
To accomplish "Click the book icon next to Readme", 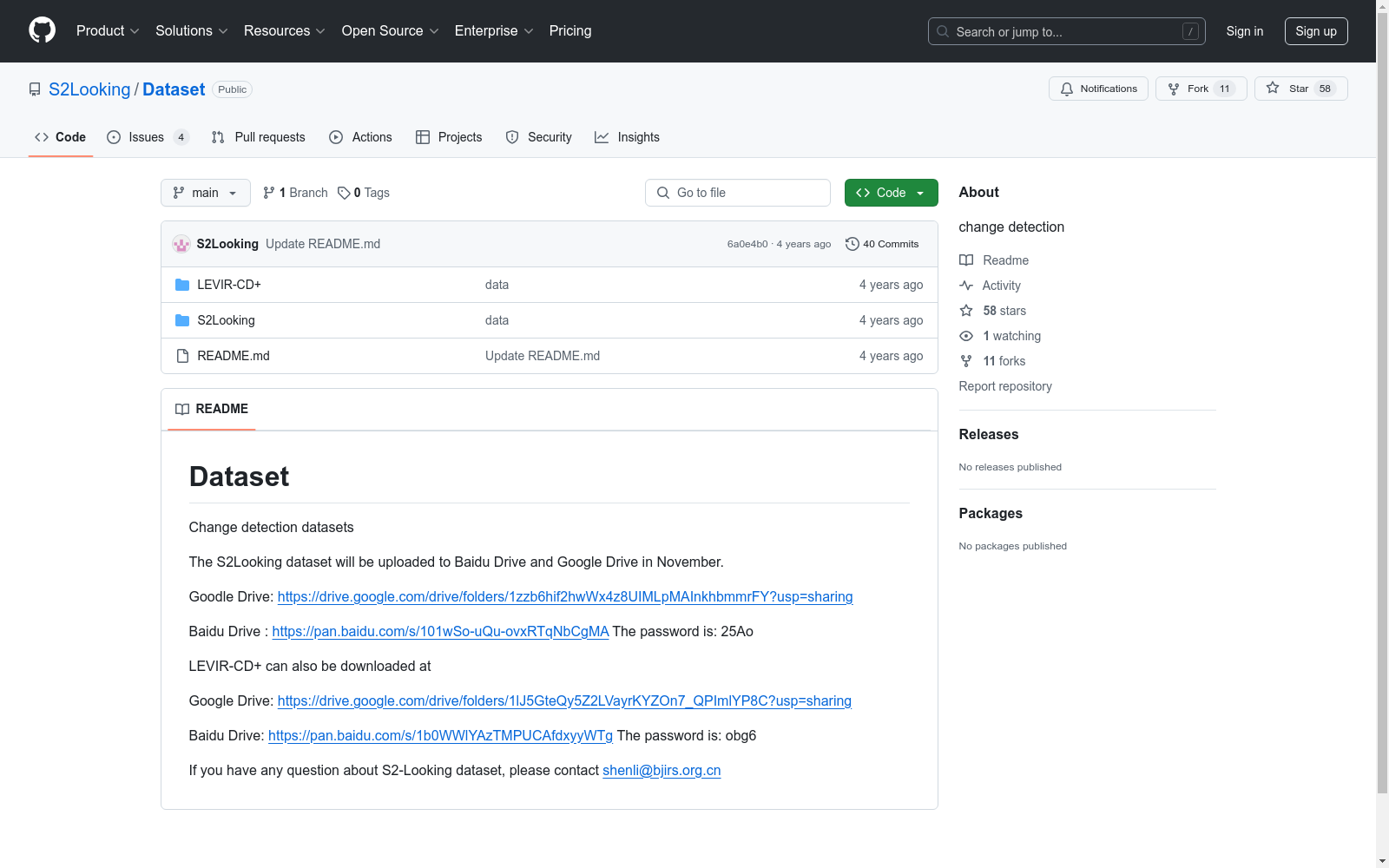I will 966,260.
